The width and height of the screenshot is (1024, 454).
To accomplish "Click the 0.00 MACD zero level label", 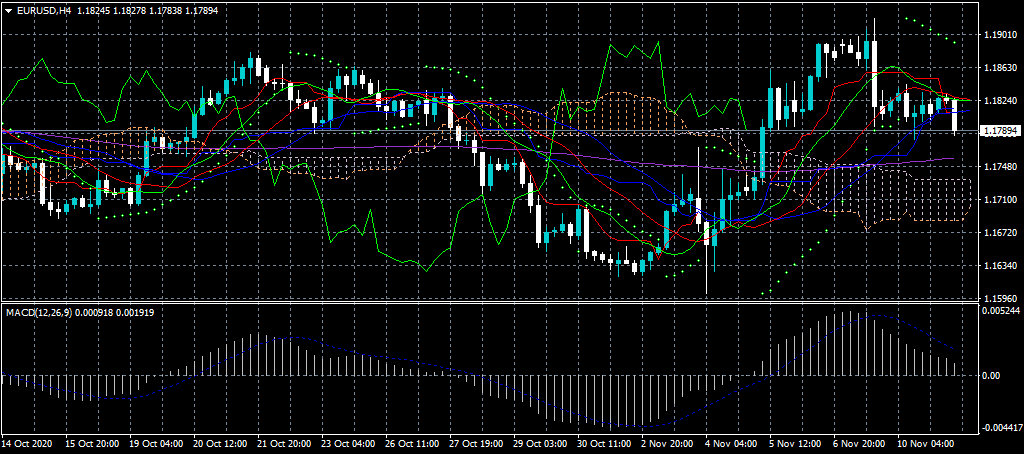I will click(x=991, y=376).
